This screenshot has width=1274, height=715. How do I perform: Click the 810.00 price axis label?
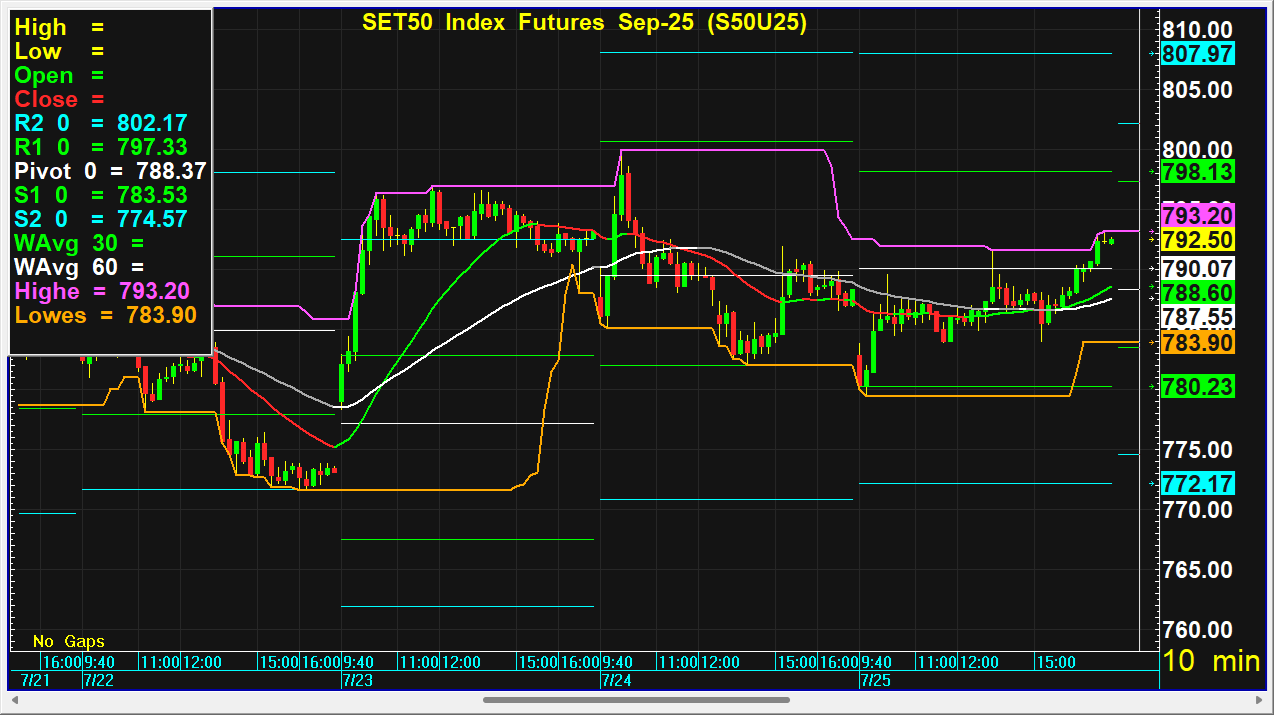1198,30
